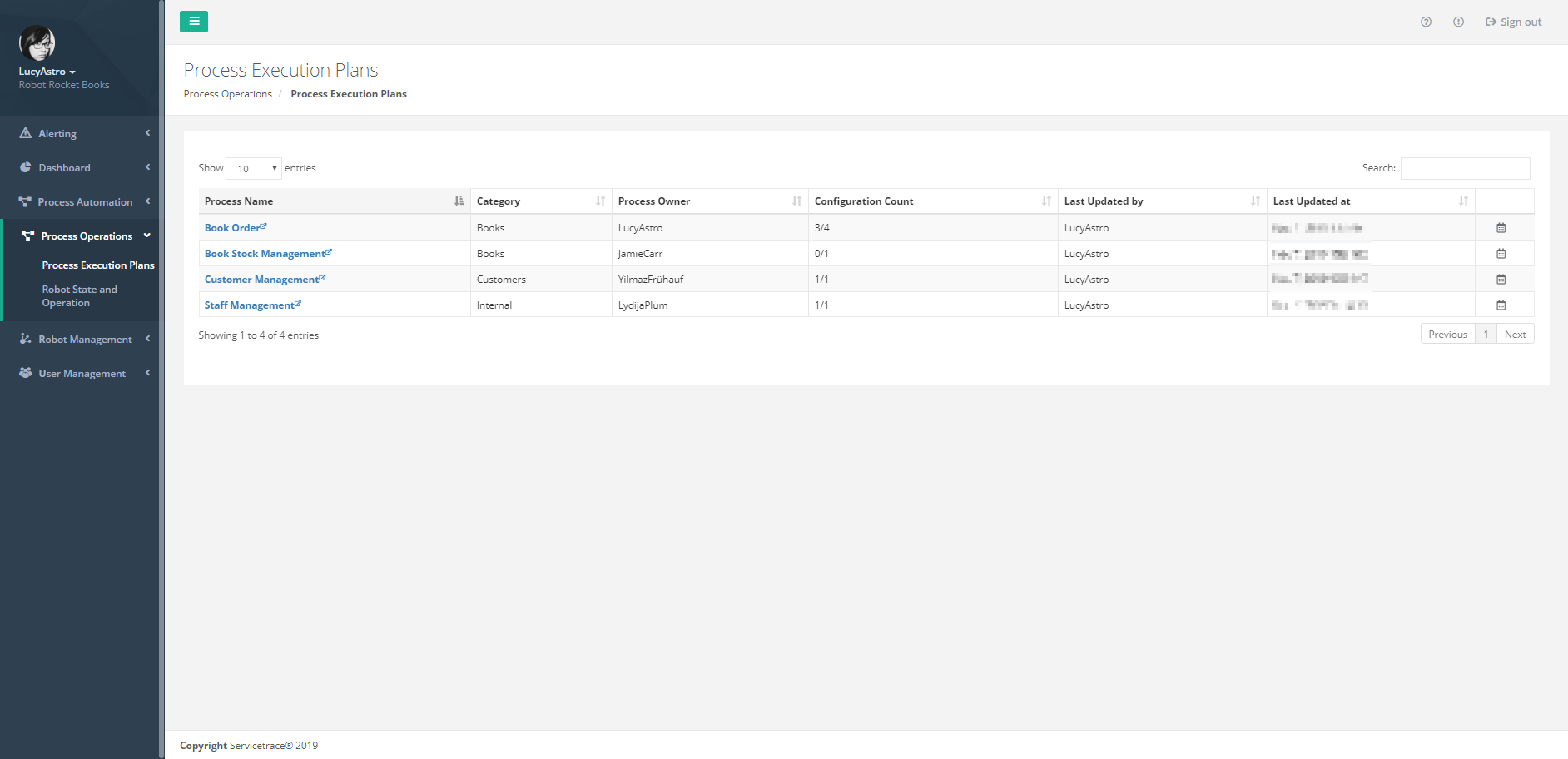Open the User Management section
1568x759 pixels.
pyautogui.click(x=25, y=373)
